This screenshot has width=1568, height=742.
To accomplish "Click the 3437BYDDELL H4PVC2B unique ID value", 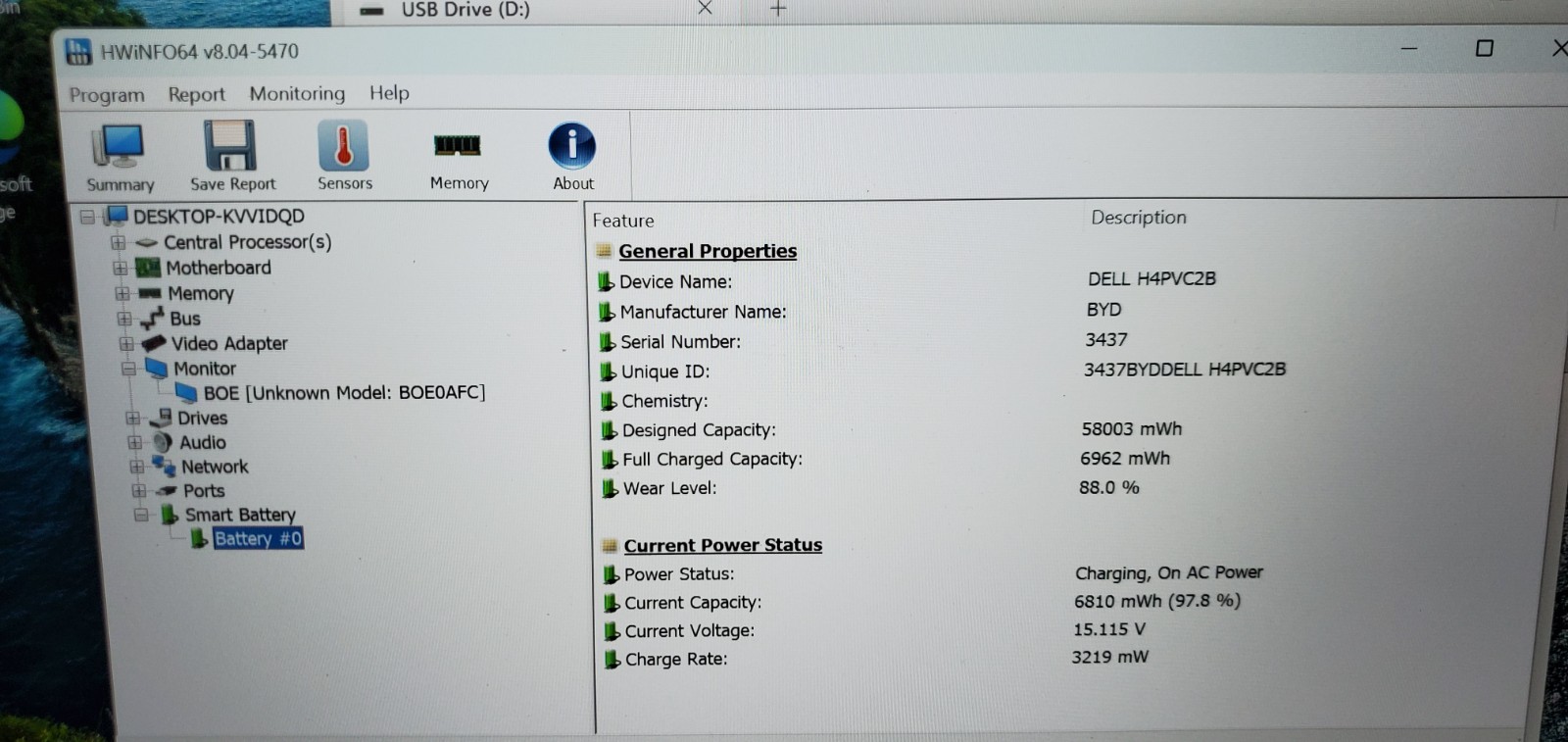I will click(x=1185, y=370).
